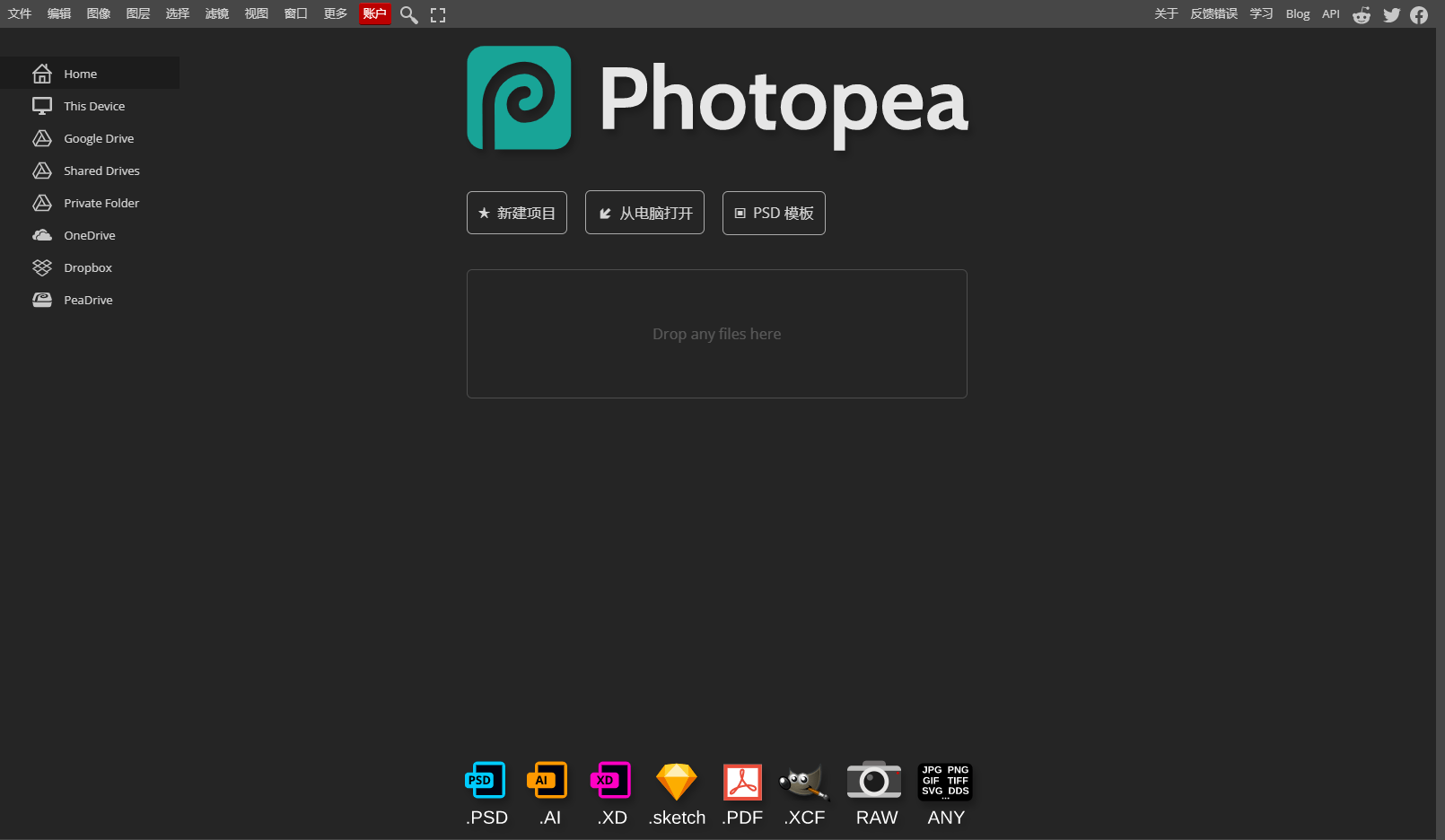The width and height of the screenshot is (1445, 840).
Task: Open the 关于 link
Action: coord(1166,13)
